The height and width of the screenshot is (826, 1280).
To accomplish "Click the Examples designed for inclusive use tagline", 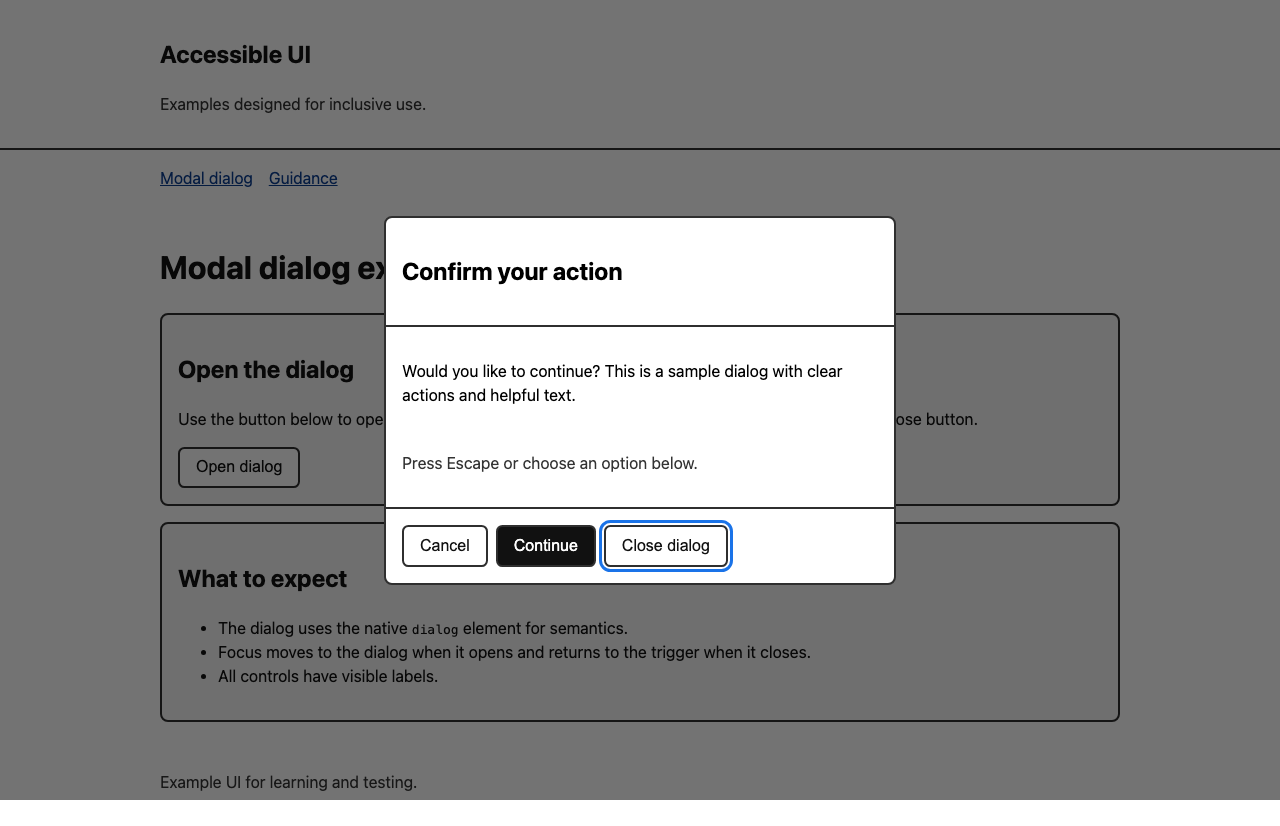I will (292, 104).
